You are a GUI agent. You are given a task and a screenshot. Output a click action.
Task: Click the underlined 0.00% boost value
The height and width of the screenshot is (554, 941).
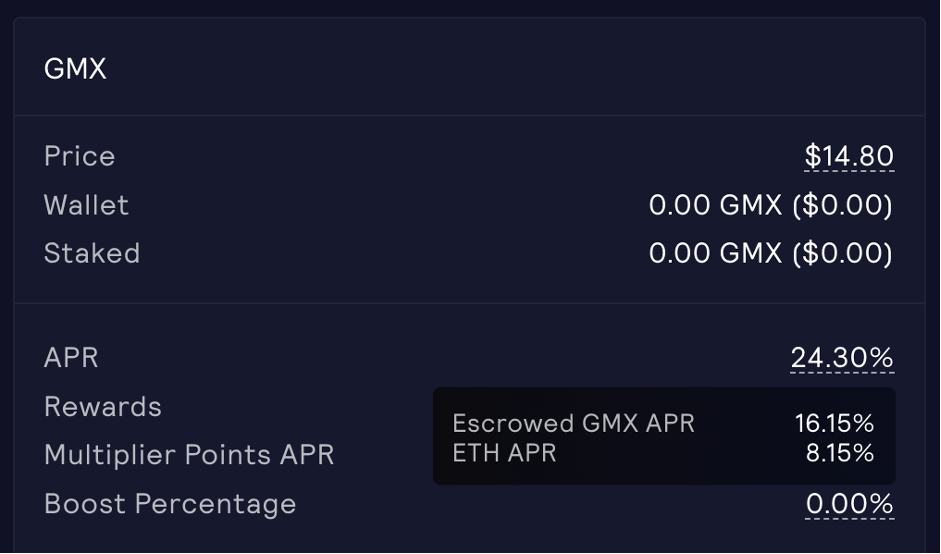coord(849,504)
